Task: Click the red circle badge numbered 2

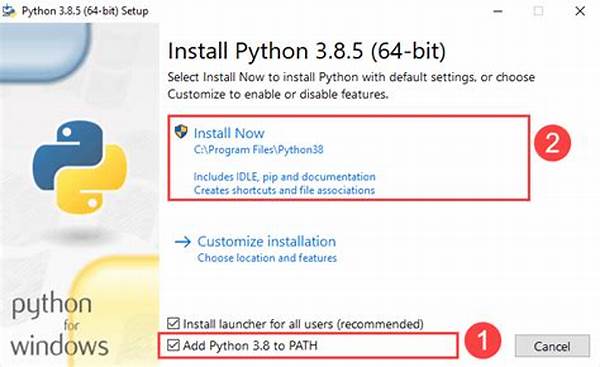Action: click(552, 143)
